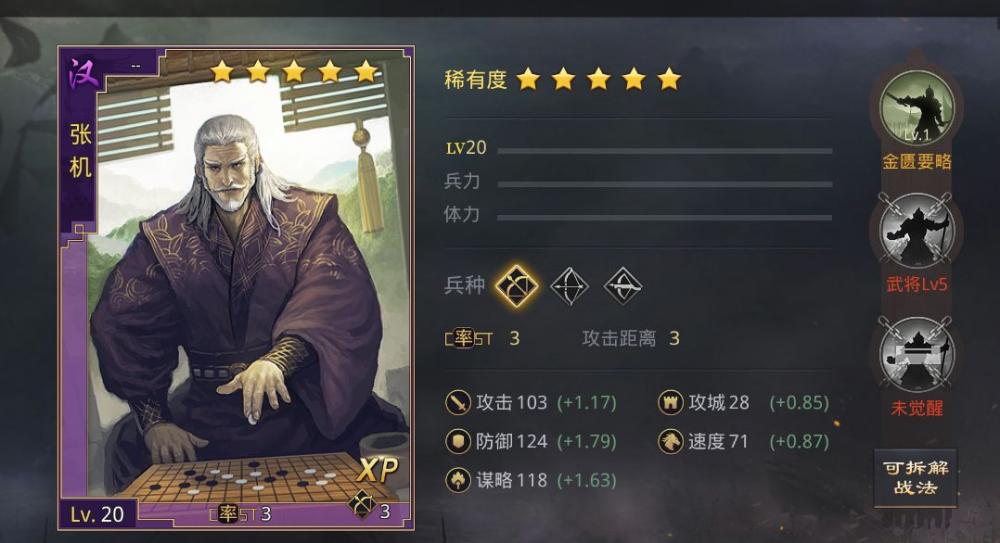Click the 防御 shield stat icon
This screenshot has width=1000, height=543.
[x=457, y=441]
